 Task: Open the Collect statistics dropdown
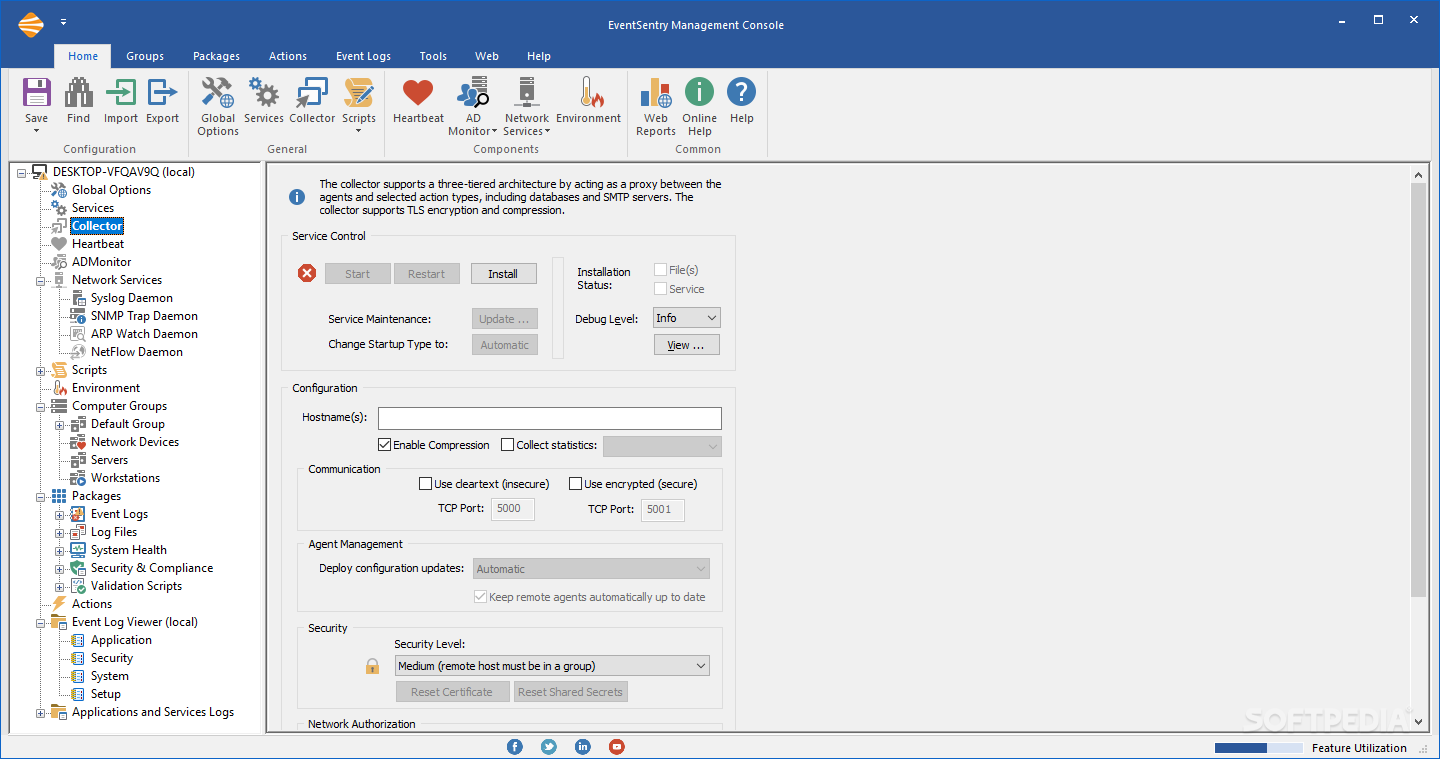pyautogui.click(x=662, y=446)
